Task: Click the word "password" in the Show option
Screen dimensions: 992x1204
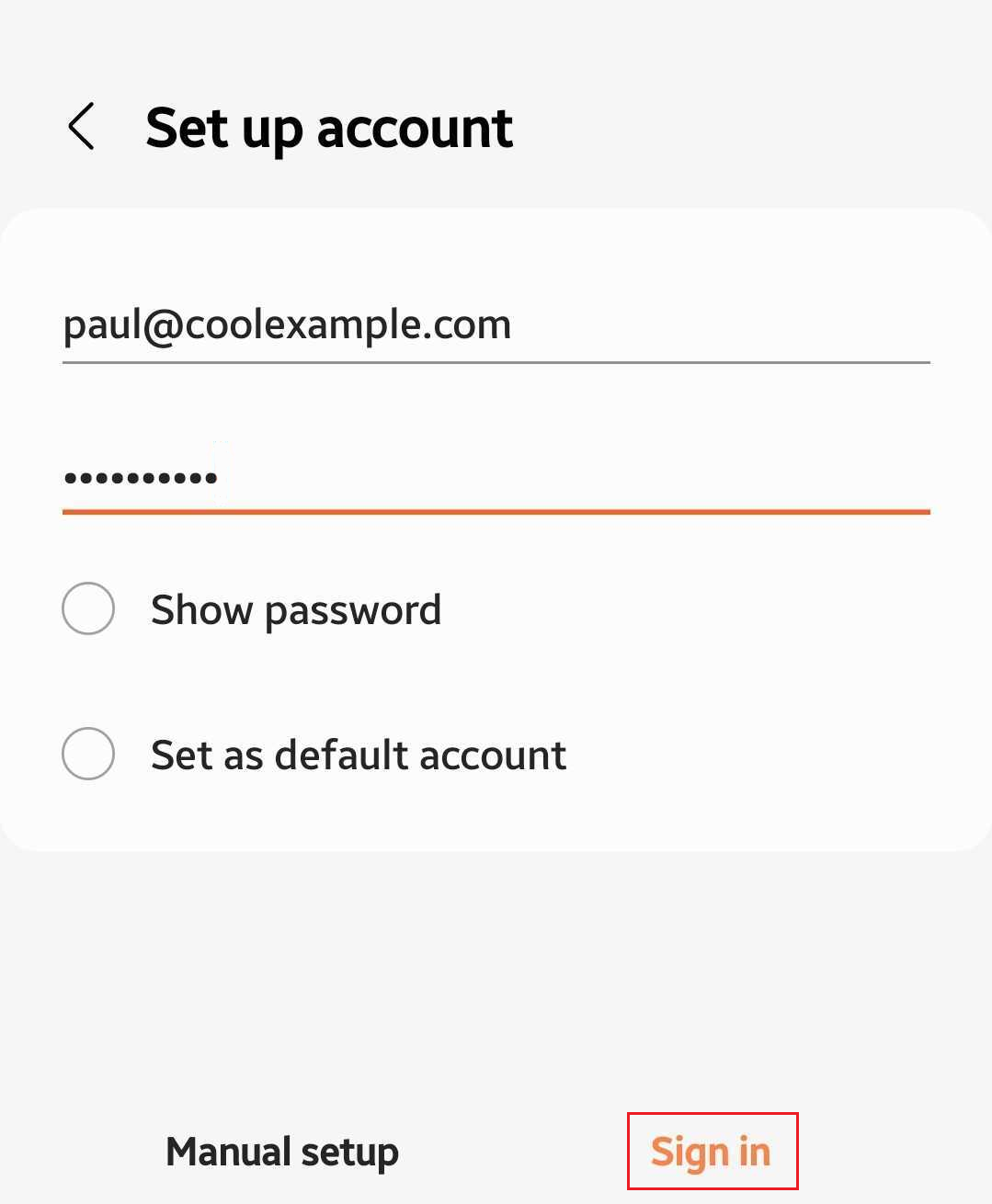Action: [x=353, y=610]
